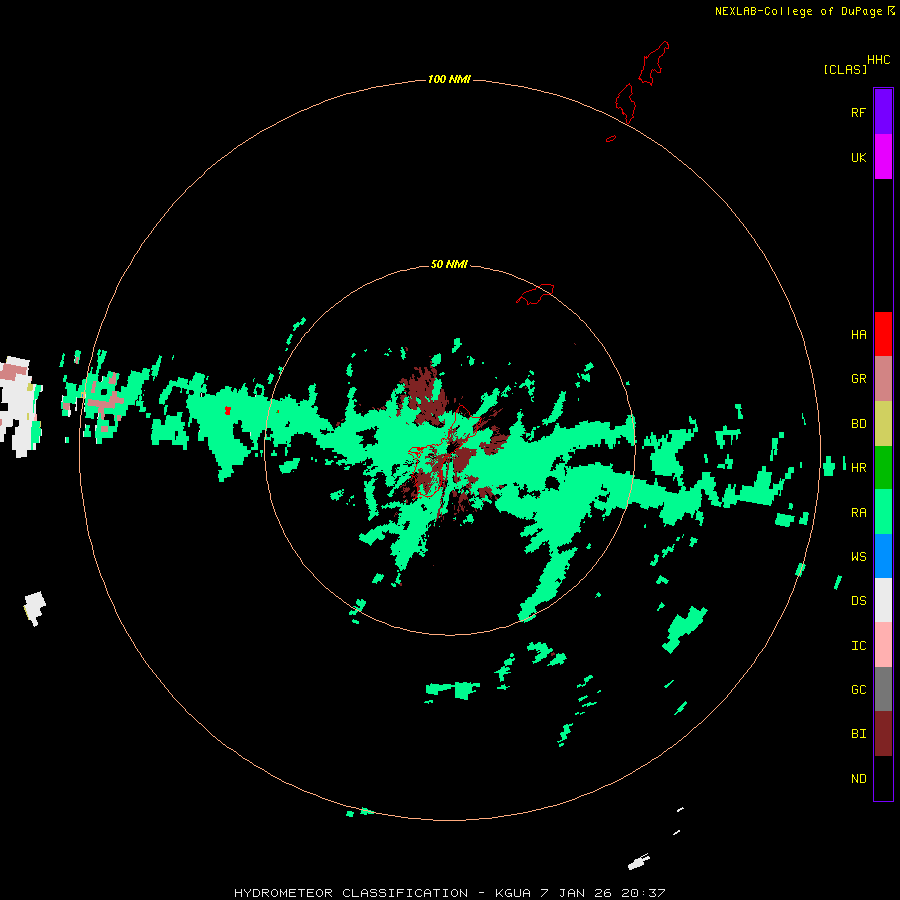Click the KGUA station identifier
900x900 pixels.
tap(513, 893)
